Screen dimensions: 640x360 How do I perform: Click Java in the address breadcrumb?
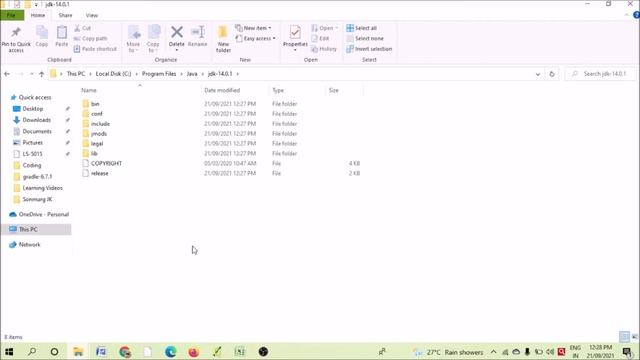[x=192, y=74]
